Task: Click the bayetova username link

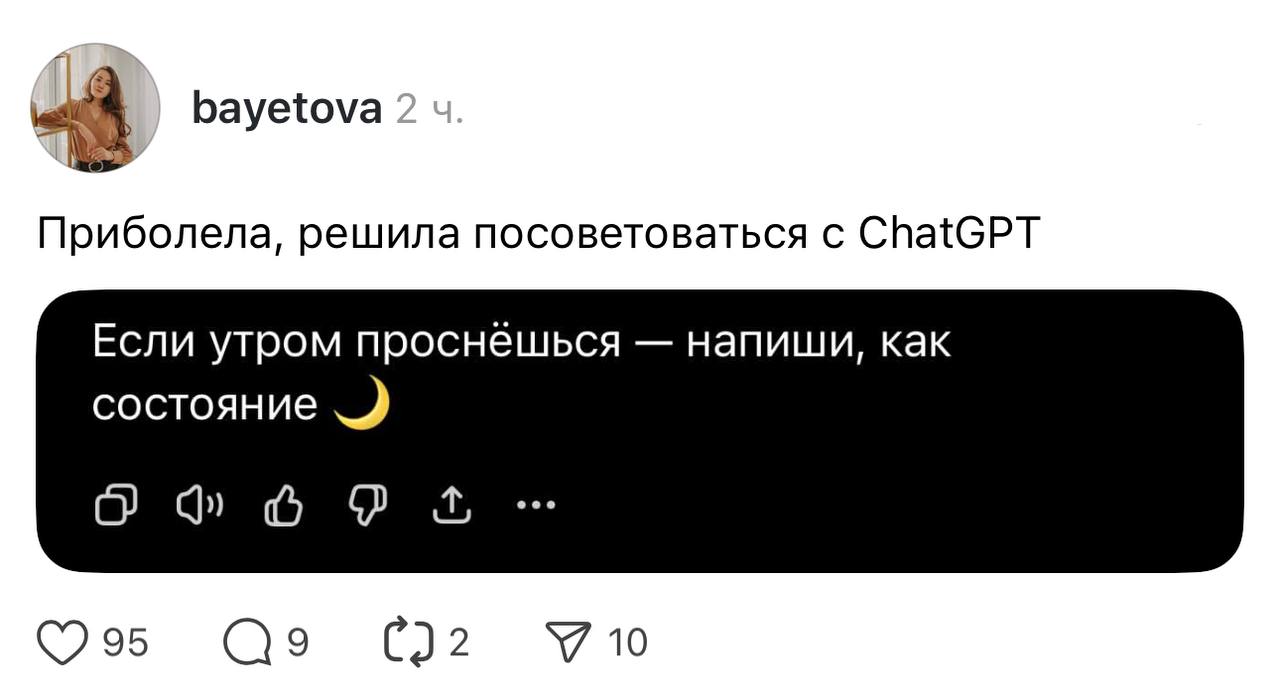Action: point(287,108)
